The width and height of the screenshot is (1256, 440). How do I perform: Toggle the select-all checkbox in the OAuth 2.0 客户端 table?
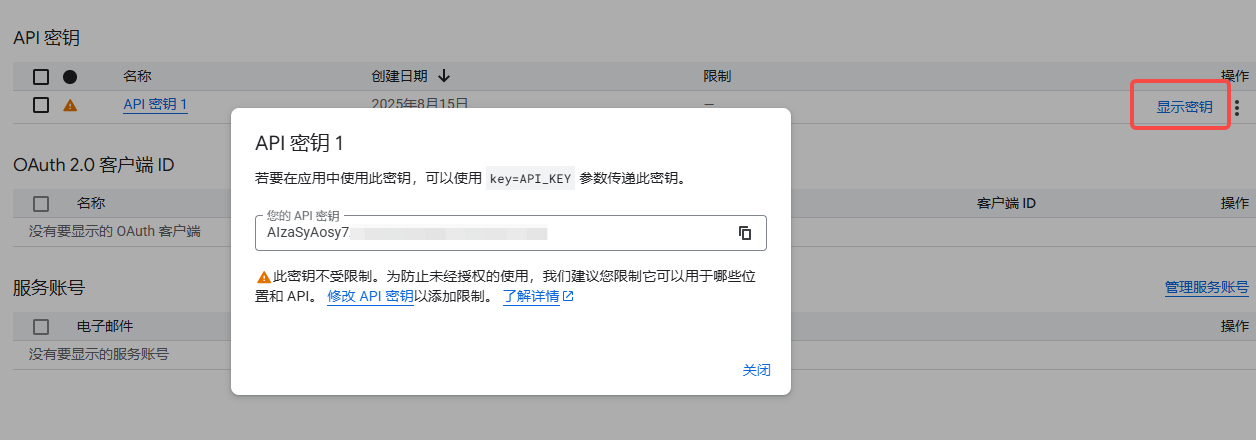41,204
